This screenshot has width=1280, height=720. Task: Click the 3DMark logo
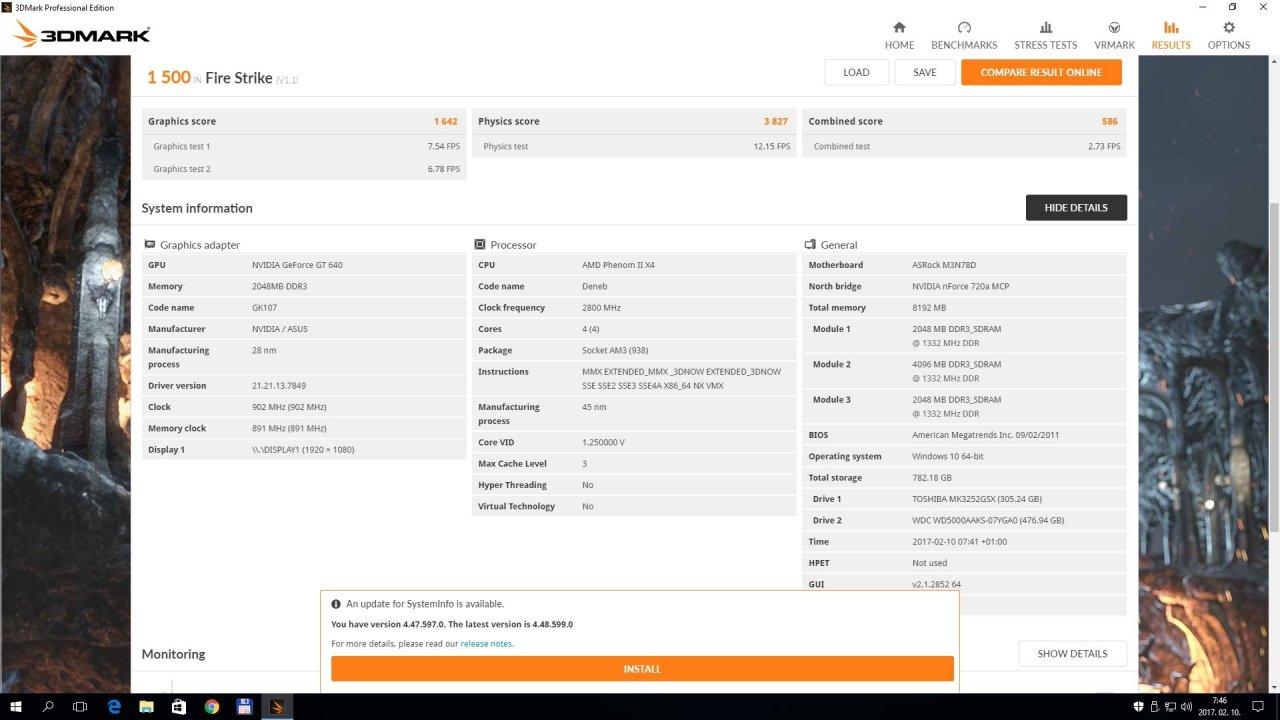coord(81,35)
